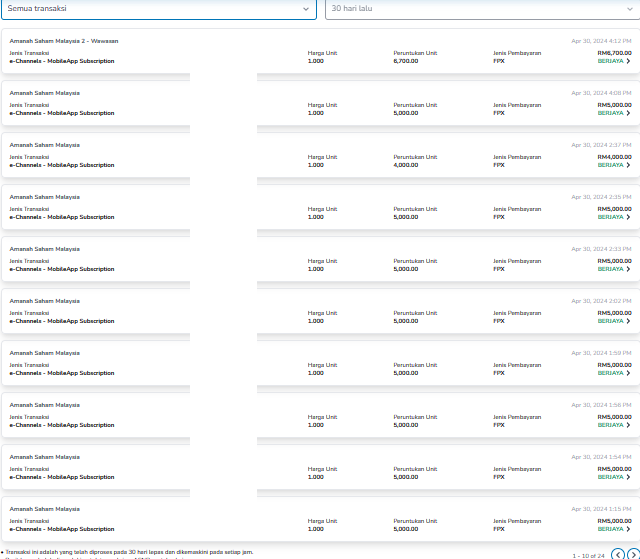Click the 1 - 10 of 24 page indicator

pyautogui.click(x=589, y=556)
